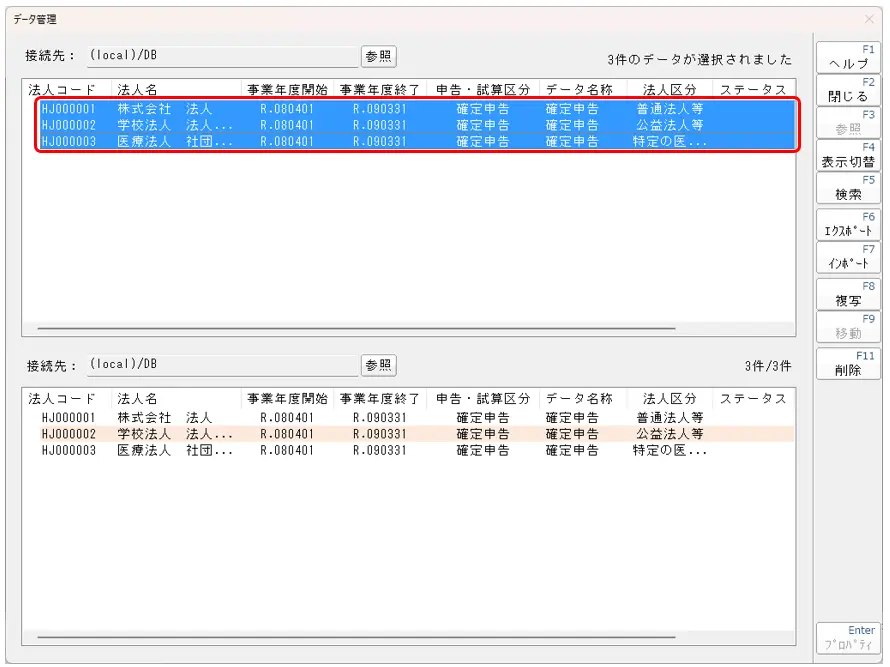Viewport: 890px width, 667px height.
Task: Click lower ステータス column header
Action: point(753,399)
